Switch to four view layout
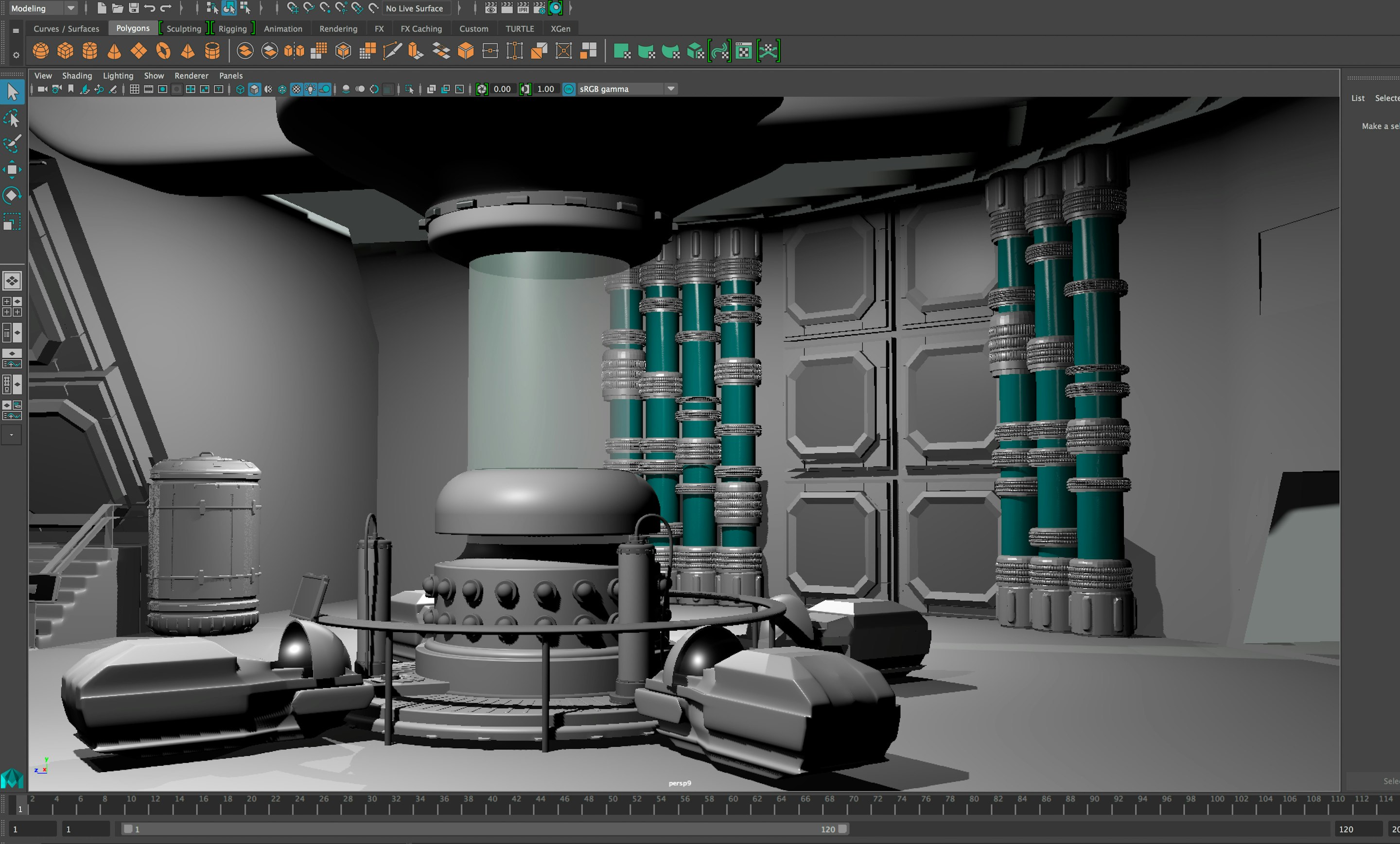 pyautogui.click(x=12, y=307)
